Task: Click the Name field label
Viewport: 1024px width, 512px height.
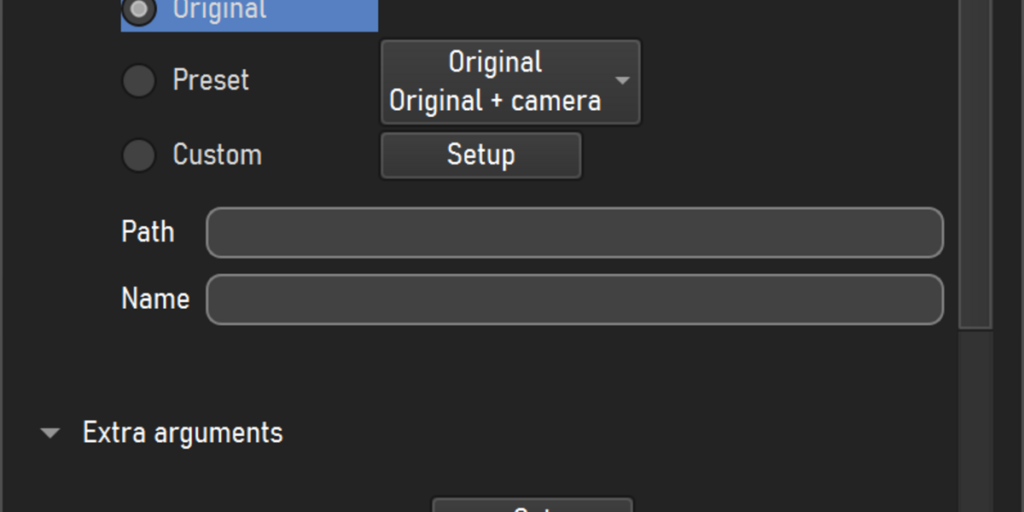Action: (155, 298)
